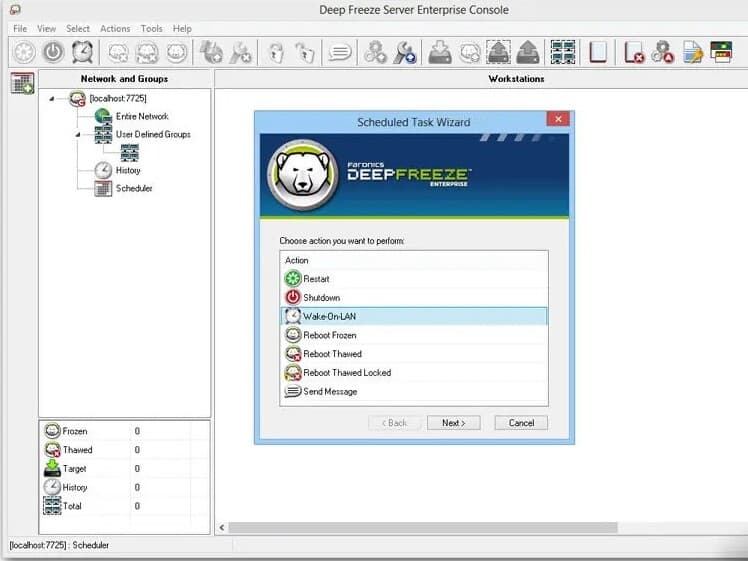Cancel the Scheduled Task Wizard
Image resolution: width=748 pixels, height=561 pixels.
[x=521, y=423]
